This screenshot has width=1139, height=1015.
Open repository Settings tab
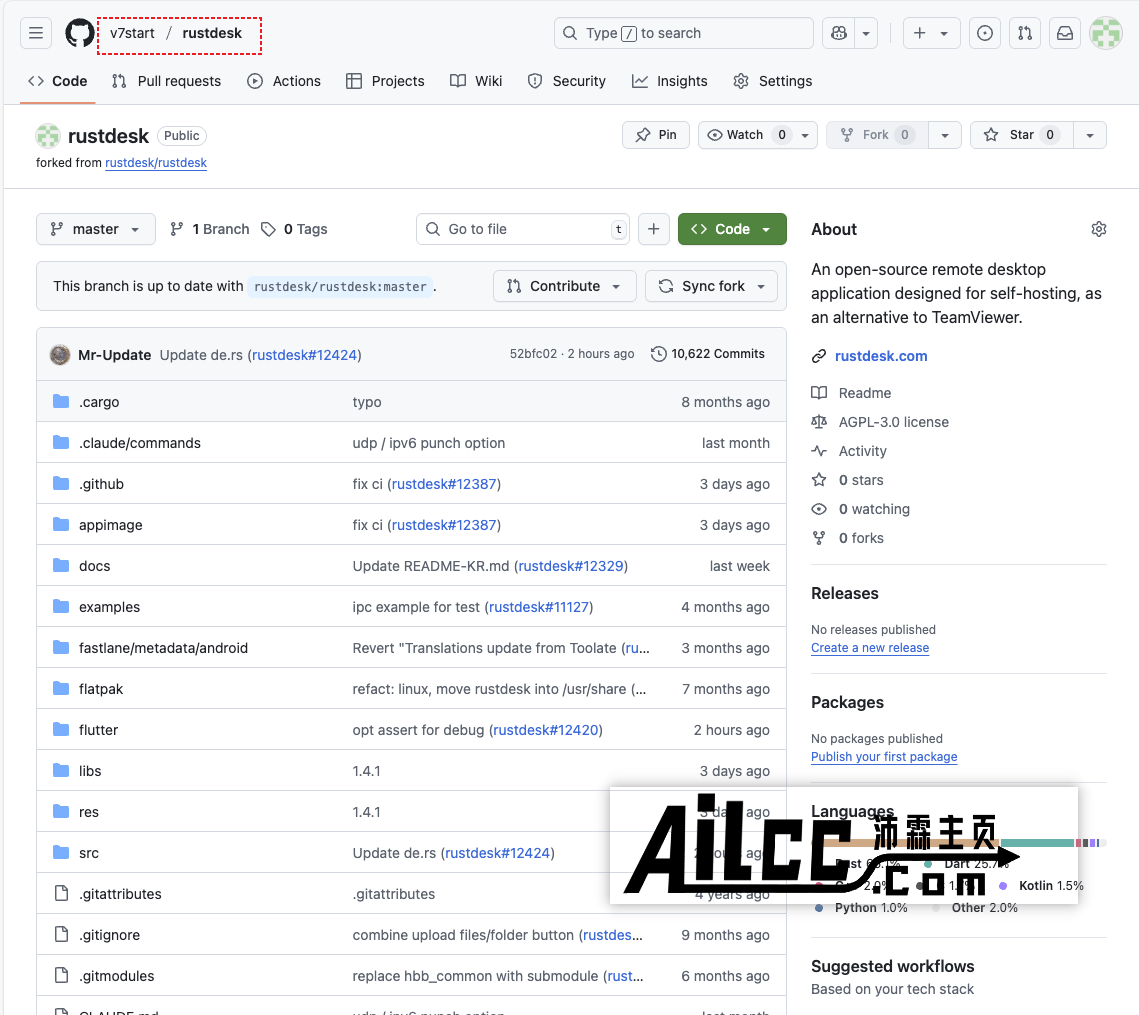pos(772,81)
